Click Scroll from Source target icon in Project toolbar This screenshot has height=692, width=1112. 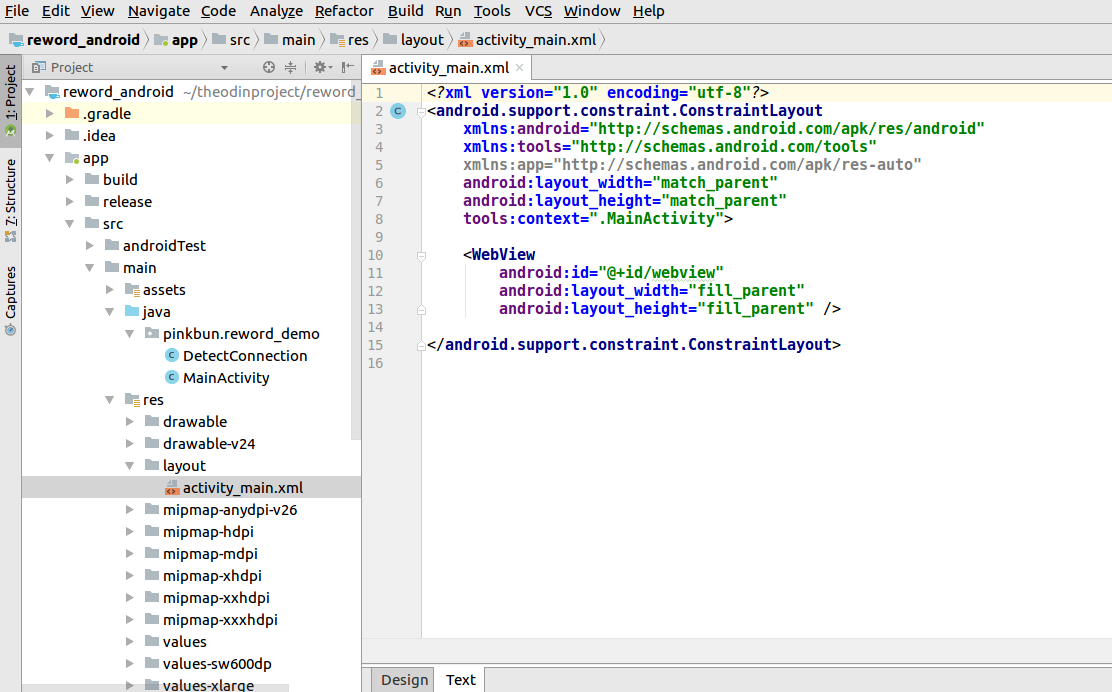click(268, 67)
